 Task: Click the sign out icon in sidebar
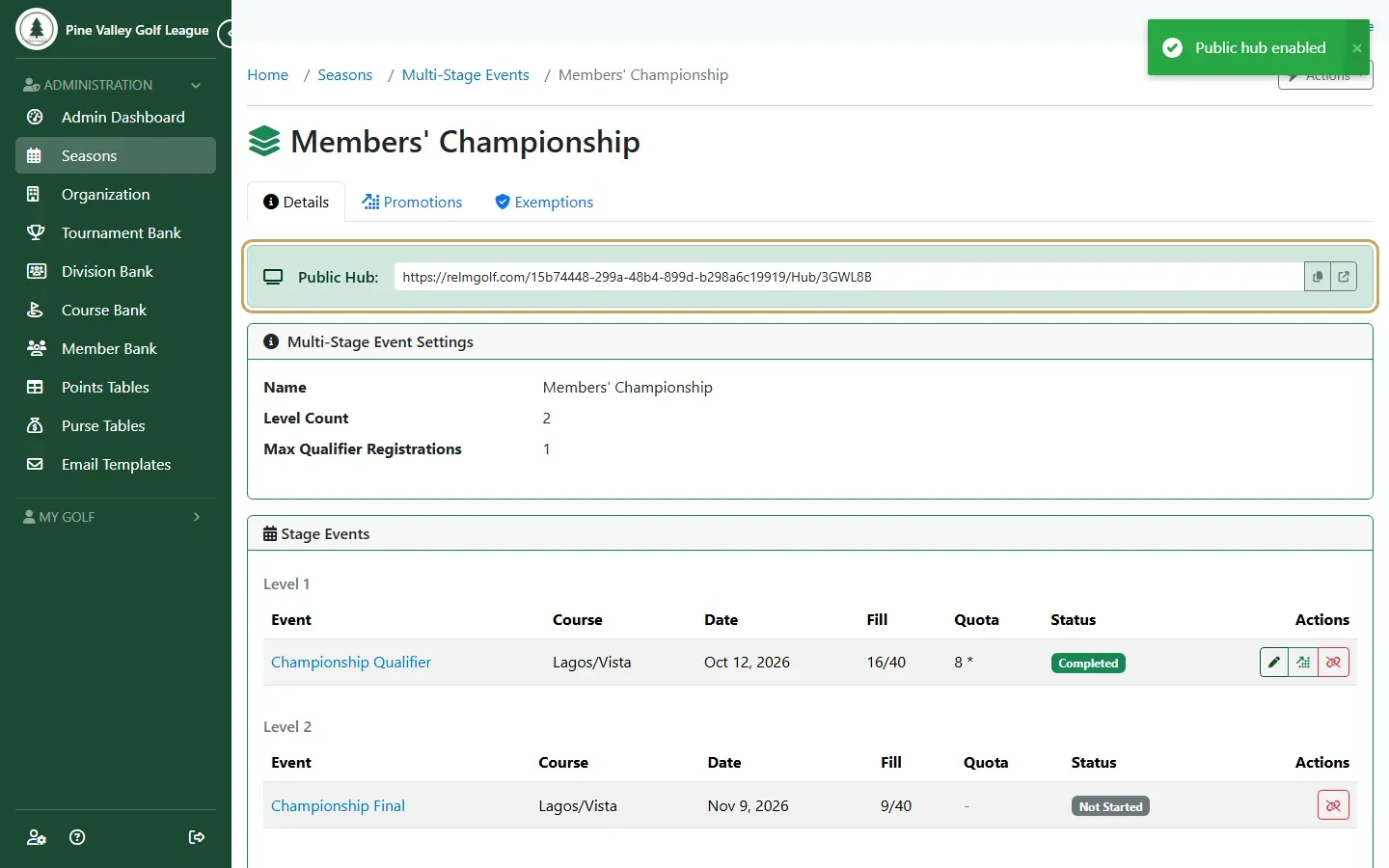click(197, 837)
